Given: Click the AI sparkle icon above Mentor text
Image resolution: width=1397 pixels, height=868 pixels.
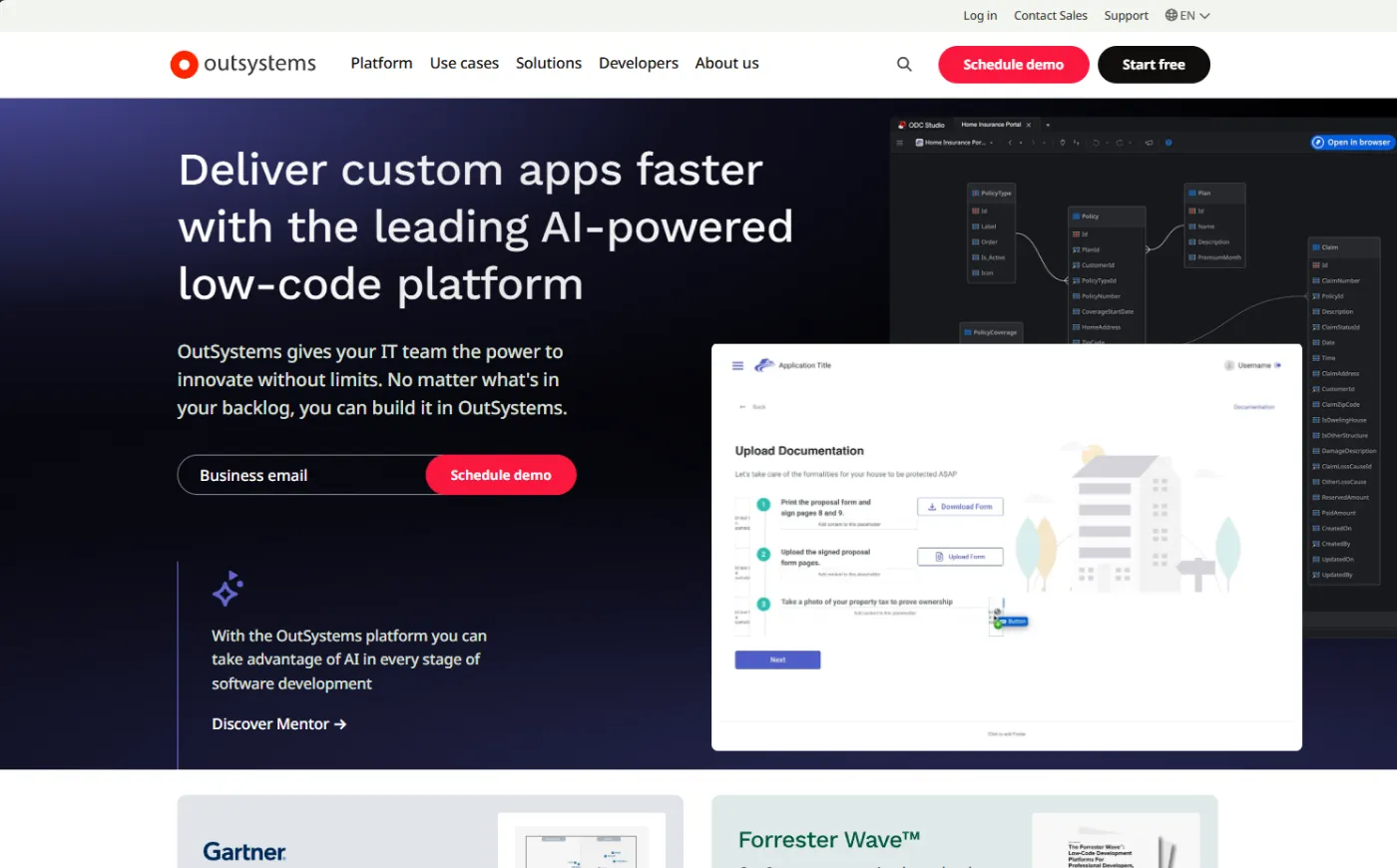Looking at the screenshot, I should [x=228, y=589].
